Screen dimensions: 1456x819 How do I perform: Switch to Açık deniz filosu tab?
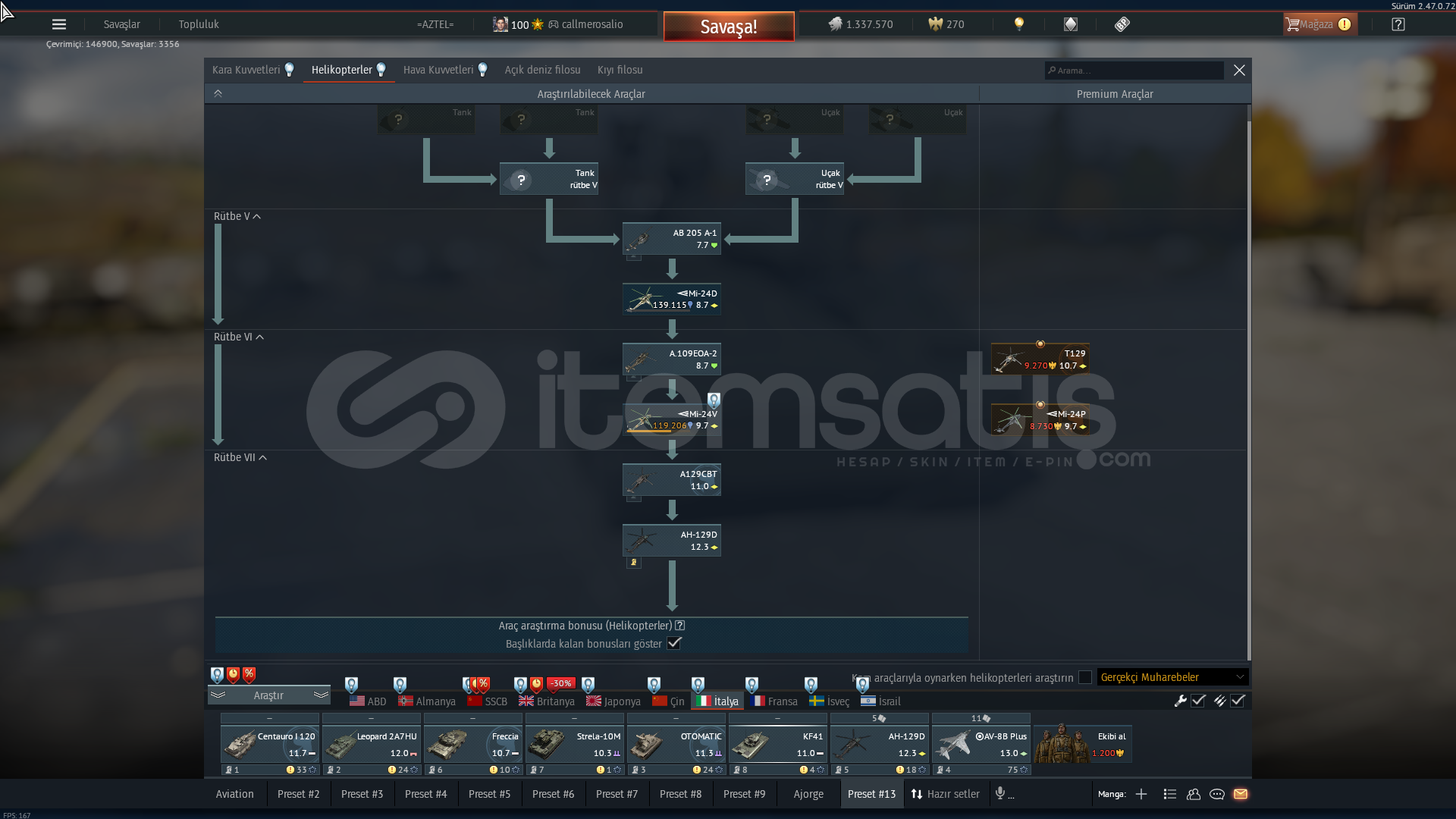coord(543,70)
